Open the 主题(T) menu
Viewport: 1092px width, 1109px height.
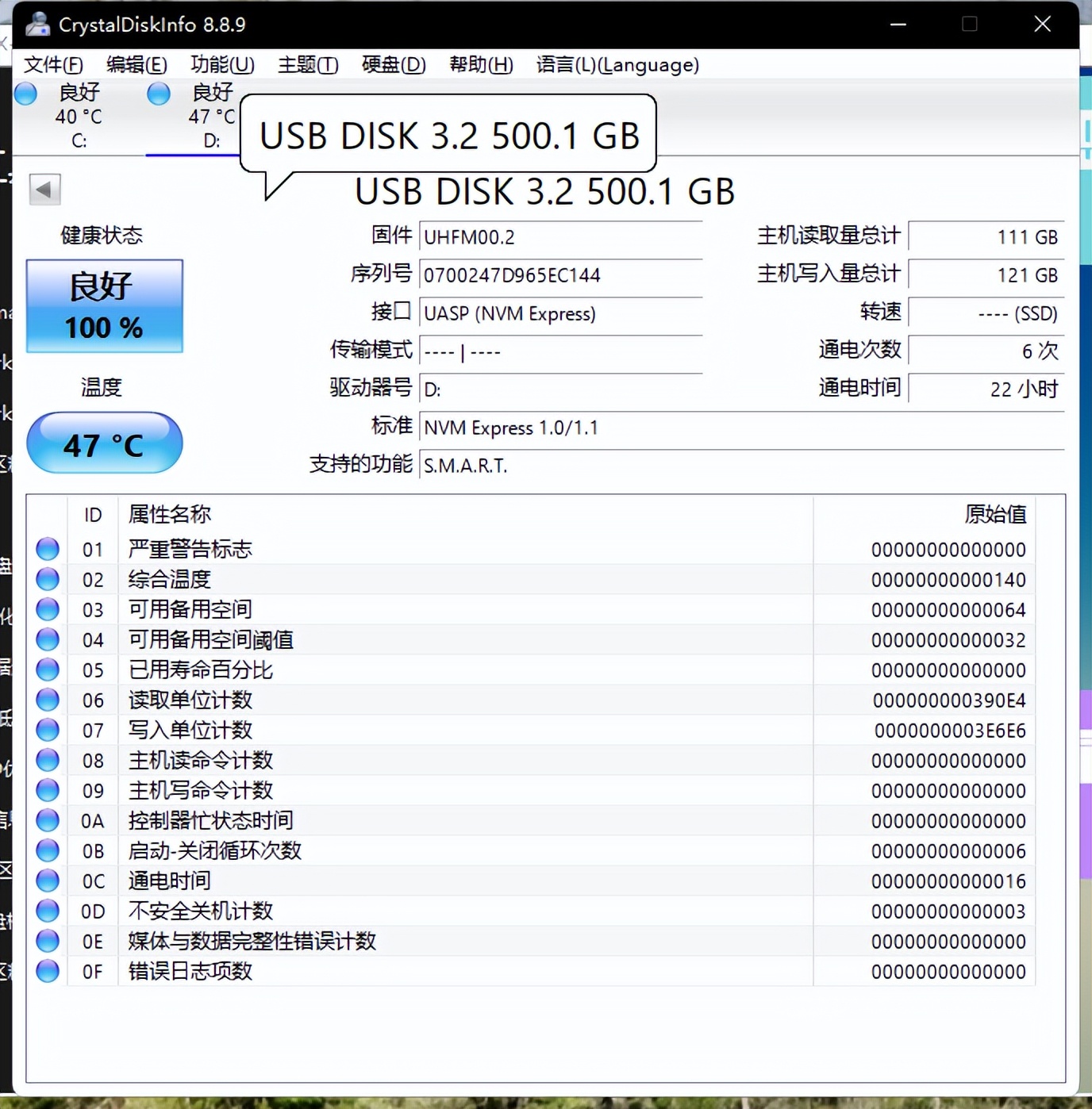click(x=308, y=65)
